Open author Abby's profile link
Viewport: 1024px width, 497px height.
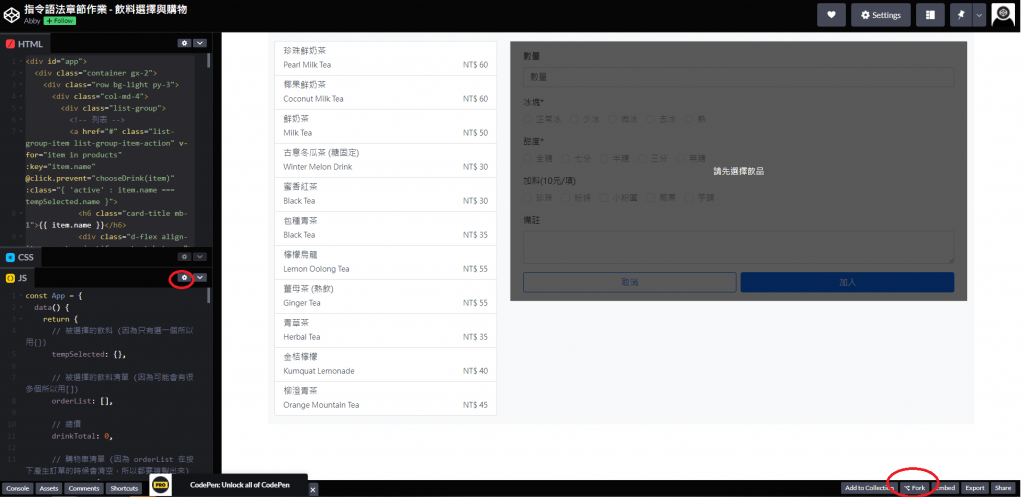(32, 21)
